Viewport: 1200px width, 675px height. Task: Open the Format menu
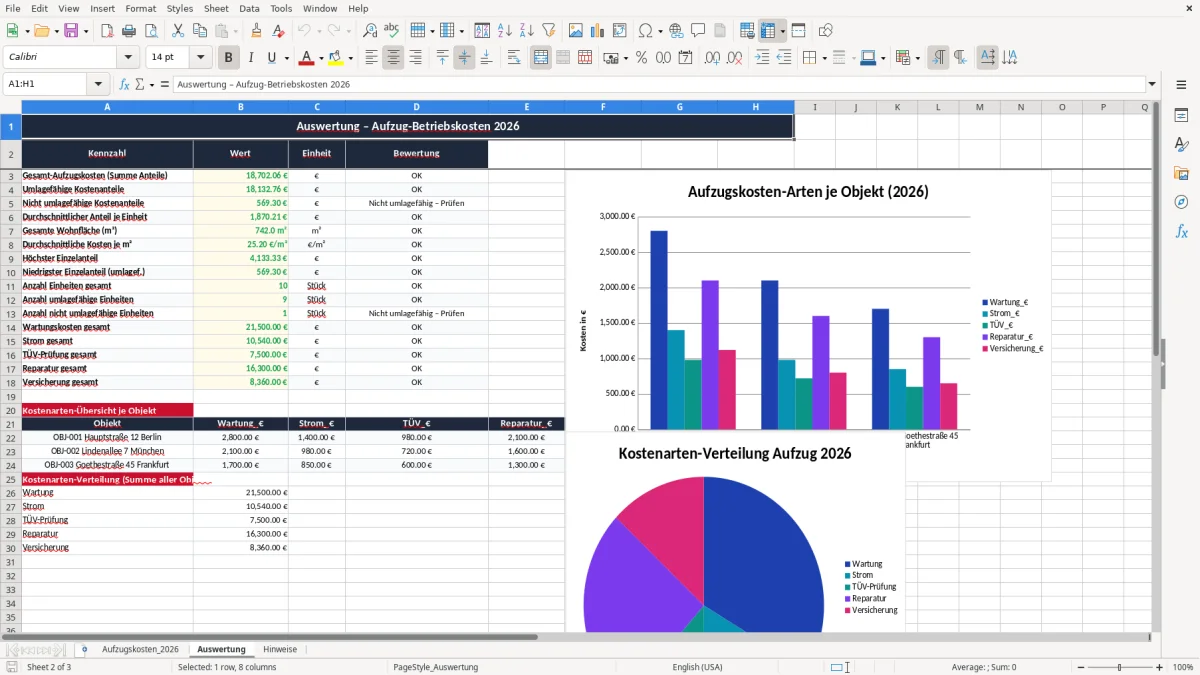141,8
